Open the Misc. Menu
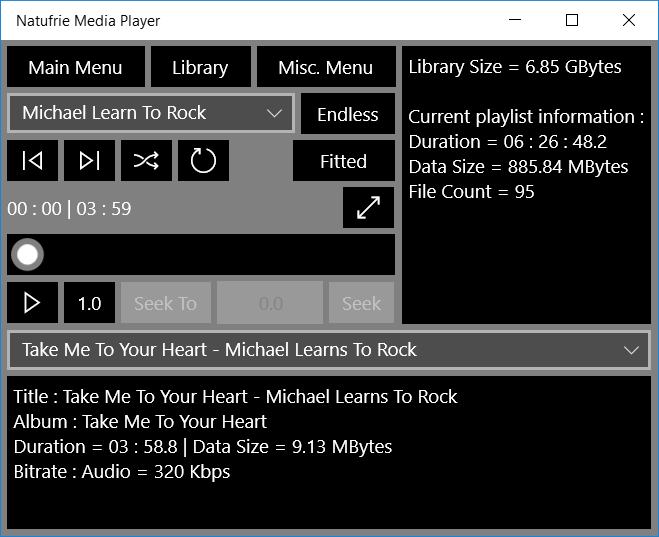Image resolution: width=659 pixels, height=537 pixels. [326, 67]
